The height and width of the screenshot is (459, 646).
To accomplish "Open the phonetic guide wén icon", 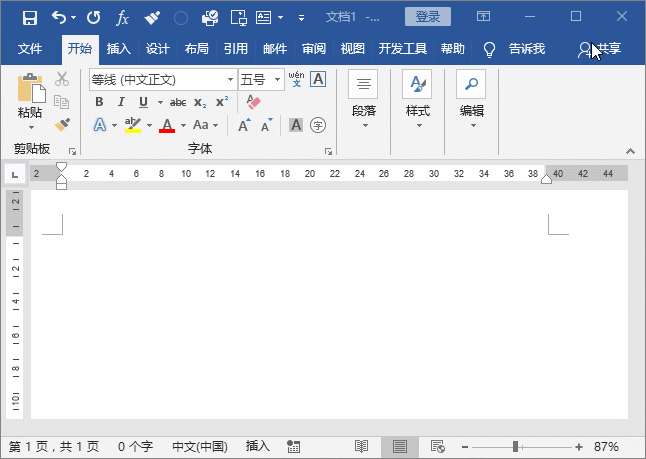I will [x=296, y=79].
